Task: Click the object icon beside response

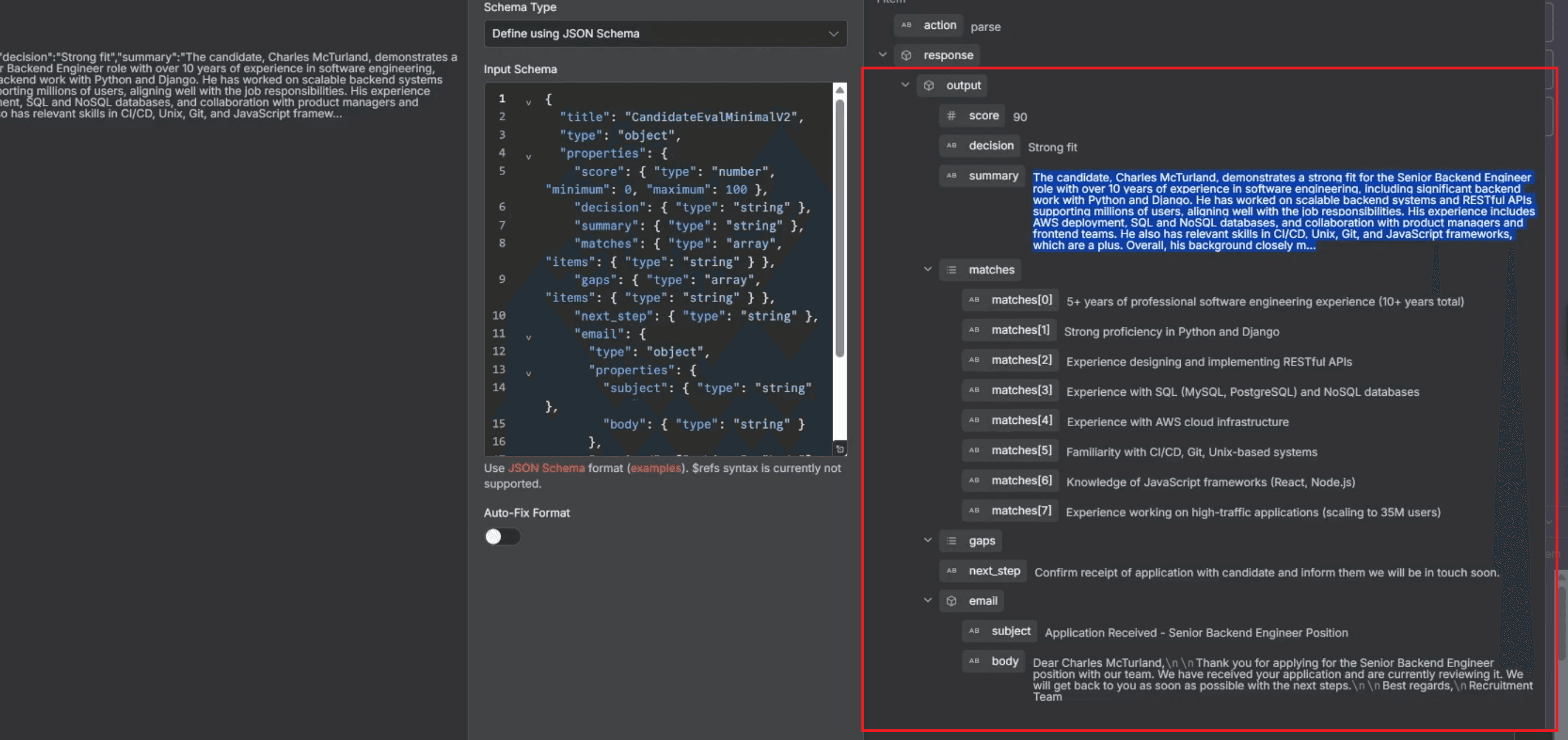Action: 906,55
